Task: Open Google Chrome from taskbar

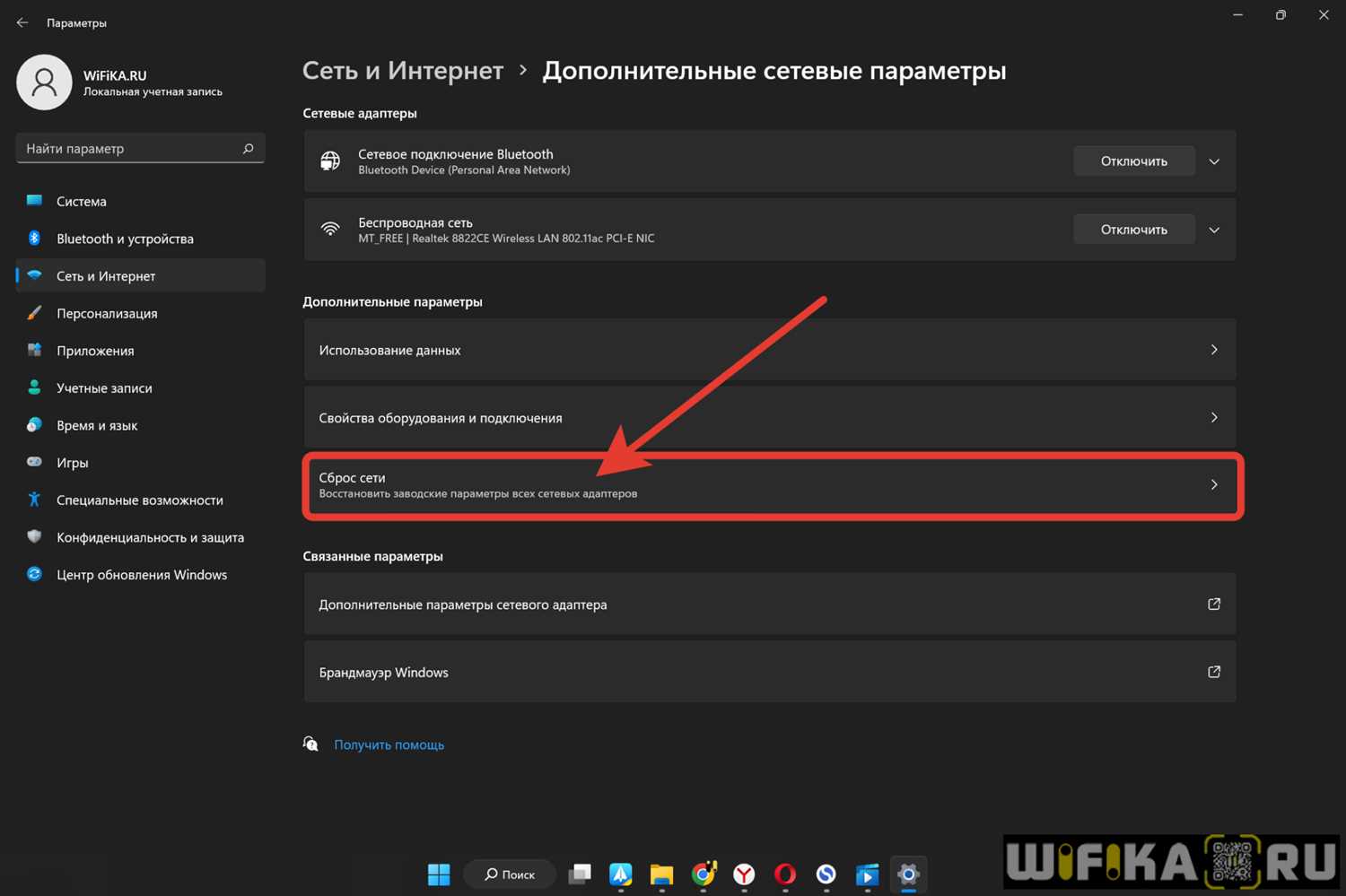Action: pyautogui.click(x=704, y=874)
